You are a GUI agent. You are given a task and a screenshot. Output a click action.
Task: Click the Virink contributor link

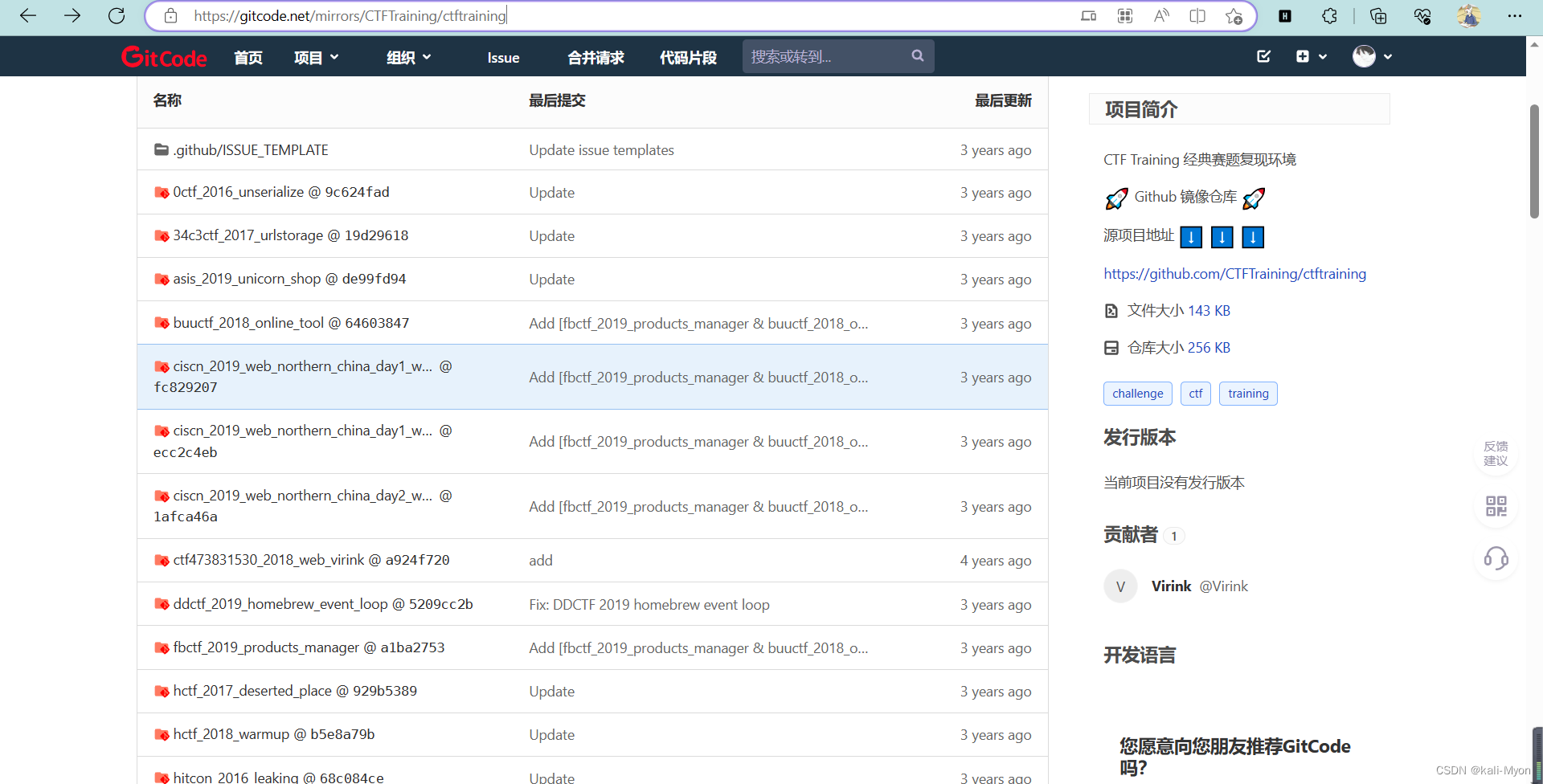point(1171,586)
